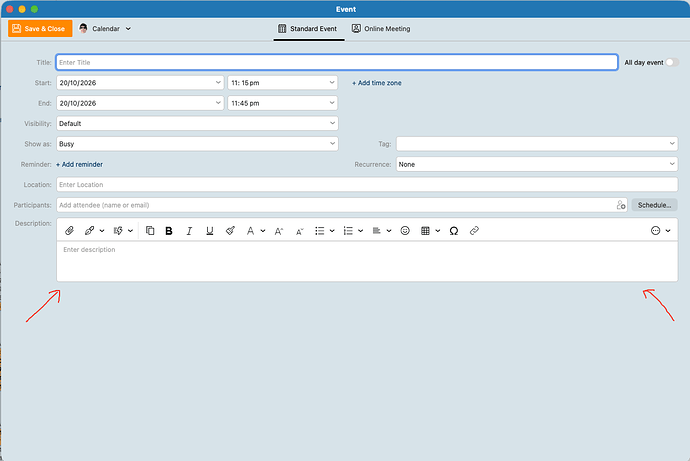Click the copy formatting pages icon
Viewport: 690px width, 461px height.
point(150,230)
